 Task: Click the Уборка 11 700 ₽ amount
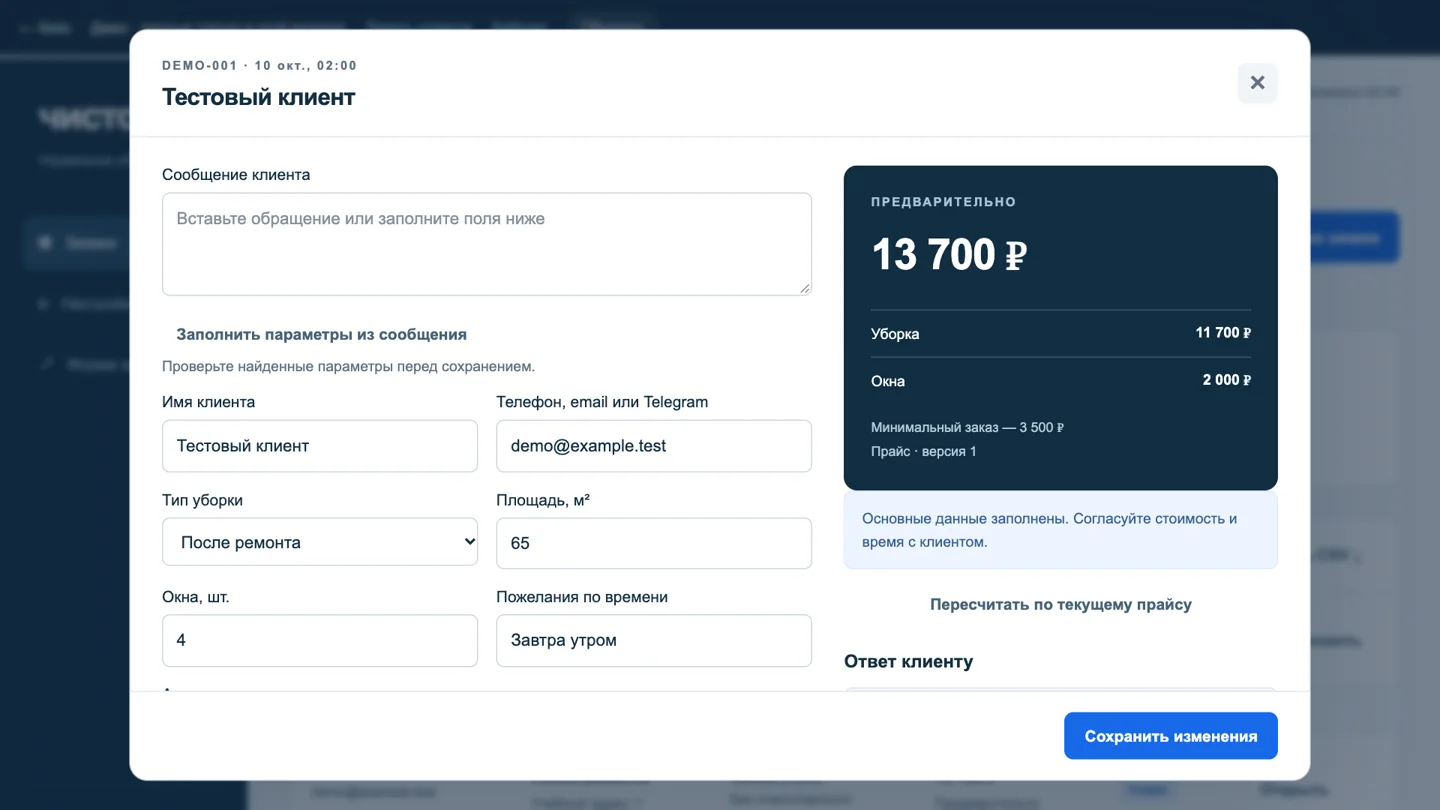coord(1223,333)
